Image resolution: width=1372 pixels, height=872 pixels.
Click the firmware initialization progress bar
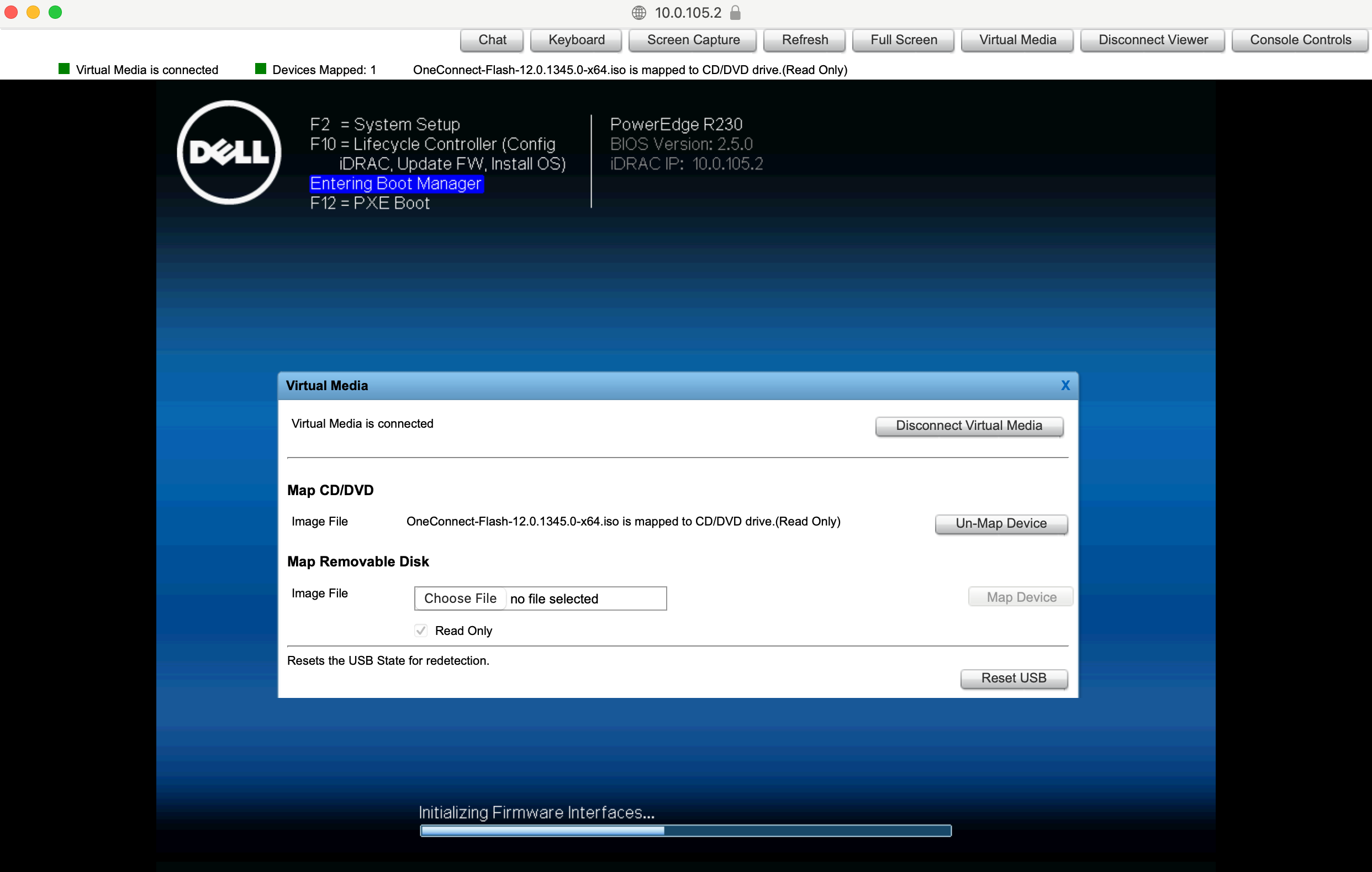[x=685, y=831]
